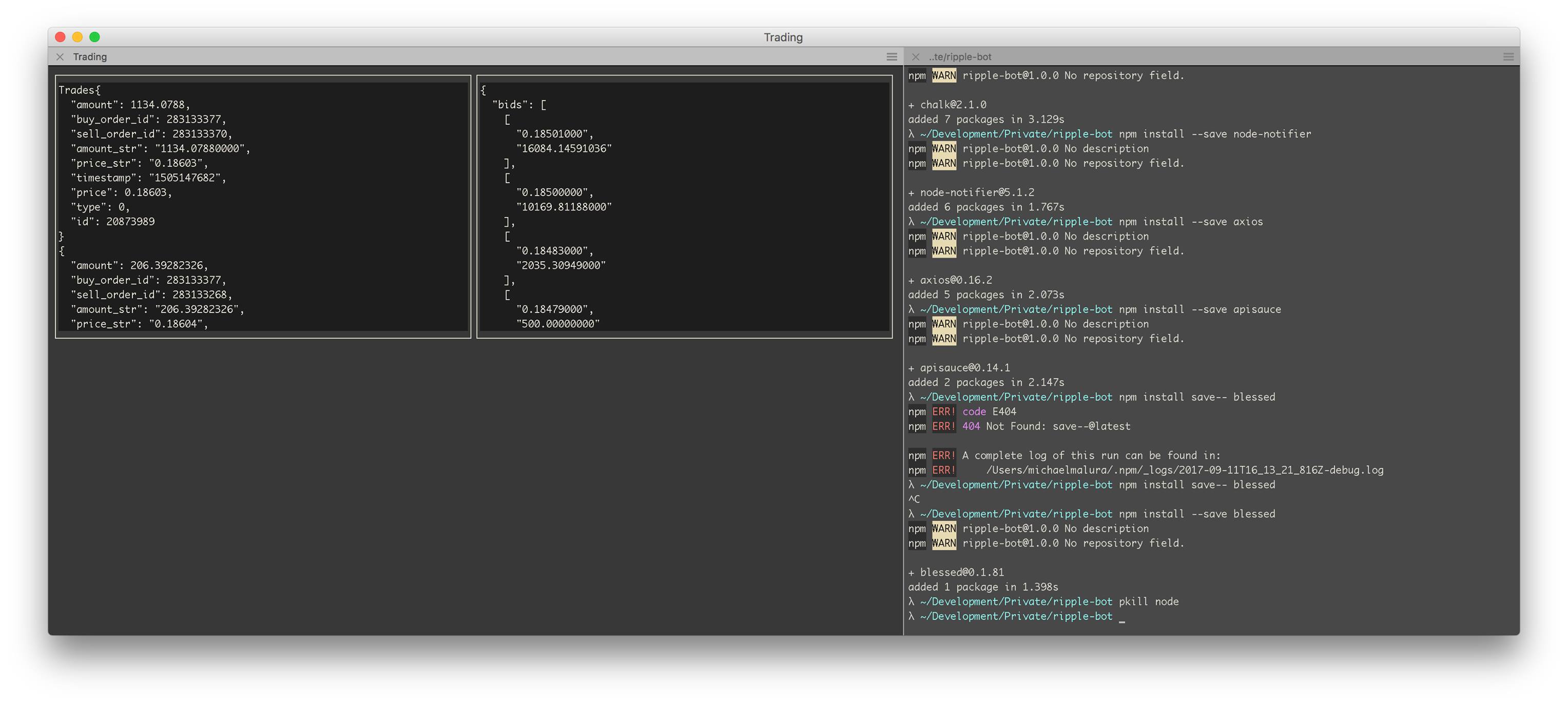1568x704 pixels.
Task: Click the bid price "0.18483000"
Action: tap(554, 251)
